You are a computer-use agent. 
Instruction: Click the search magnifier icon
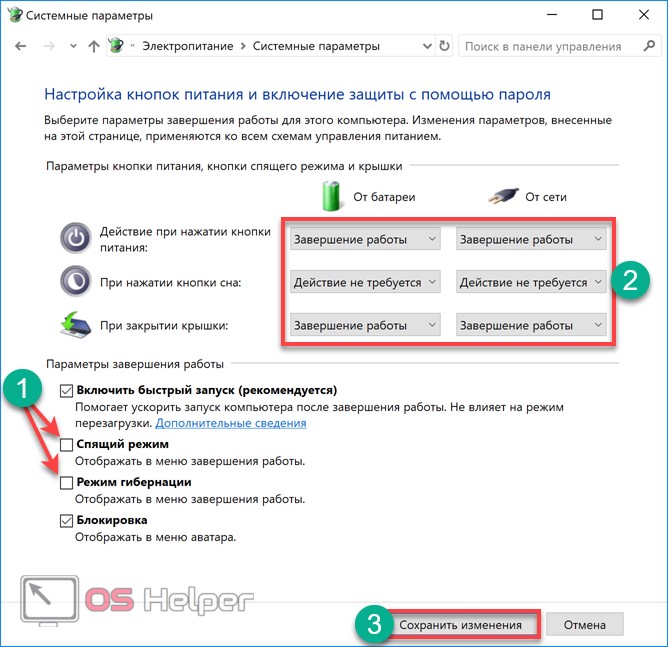click(649, 46)
